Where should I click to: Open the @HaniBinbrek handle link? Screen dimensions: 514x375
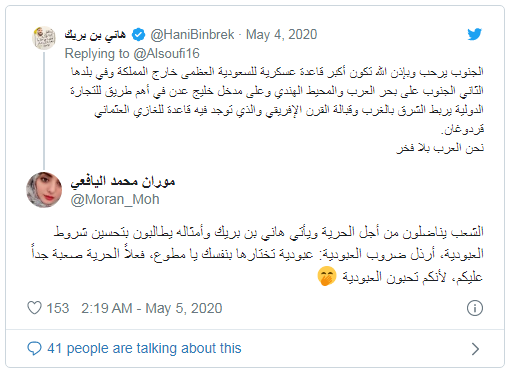[x=192, y=35]
